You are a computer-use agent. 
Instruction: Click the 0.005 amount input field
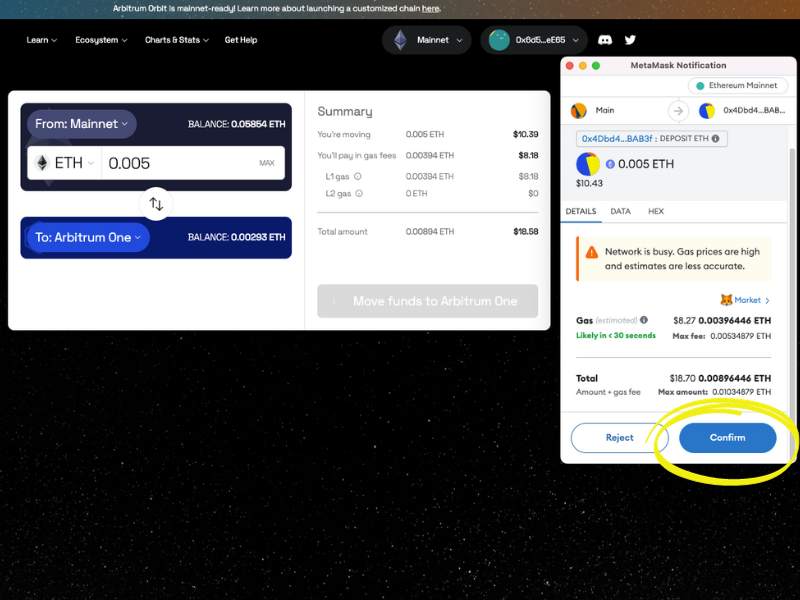(x=180, y=163)
